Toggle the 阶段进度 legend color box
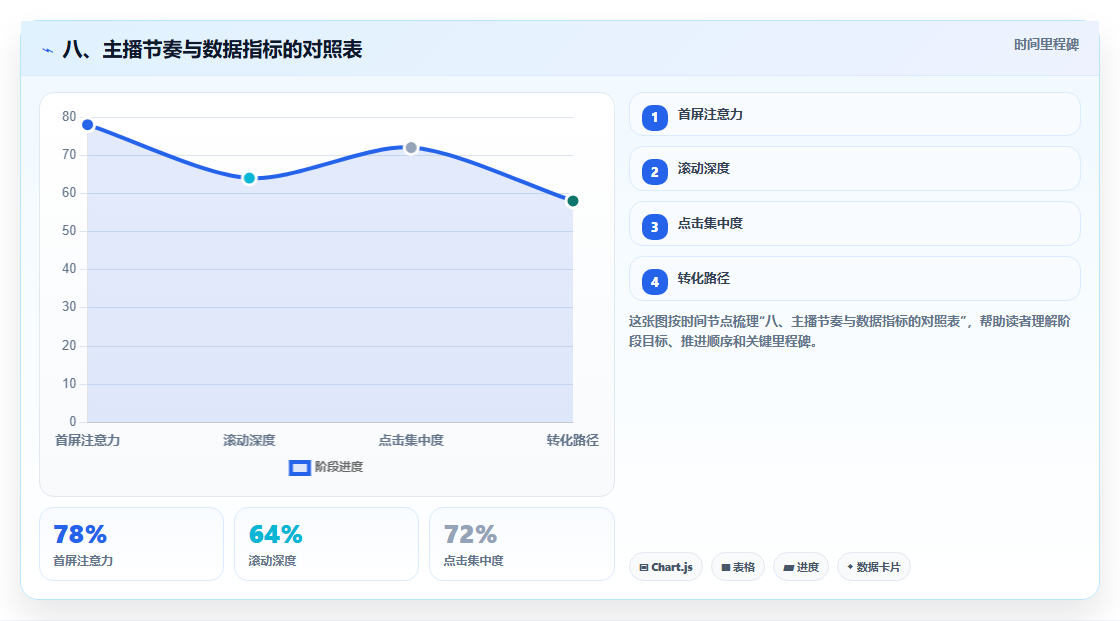Screen dimensions: 1120x621 (299, 468)
